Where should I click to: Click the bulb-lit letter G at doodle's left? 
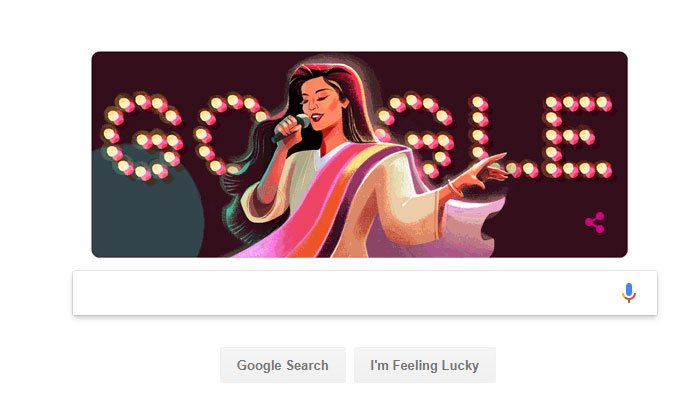tap(142, 136)
